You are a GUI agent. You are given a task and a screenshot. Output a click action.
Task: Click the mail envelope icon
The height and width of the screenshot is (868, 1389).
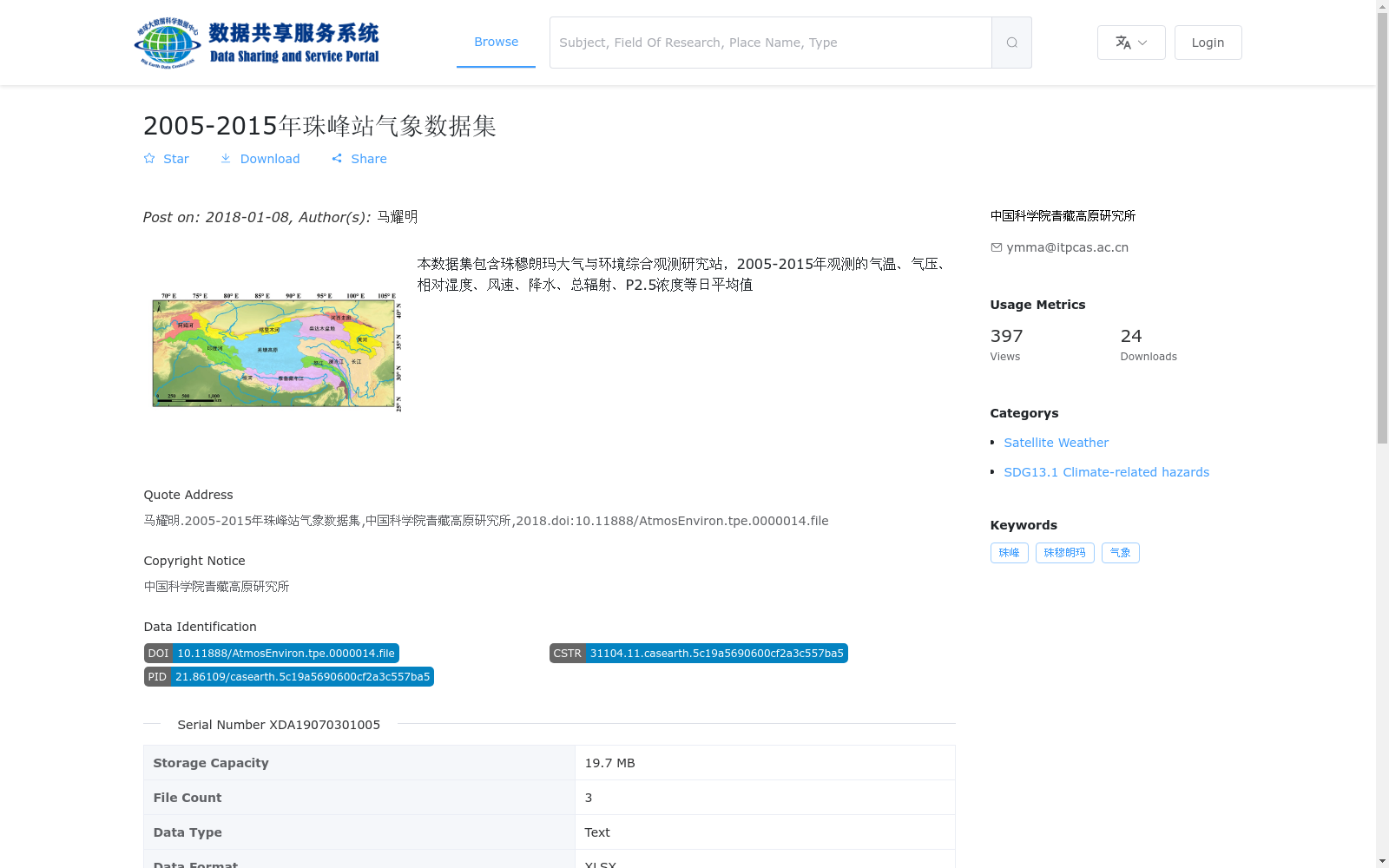pos(996,247)
